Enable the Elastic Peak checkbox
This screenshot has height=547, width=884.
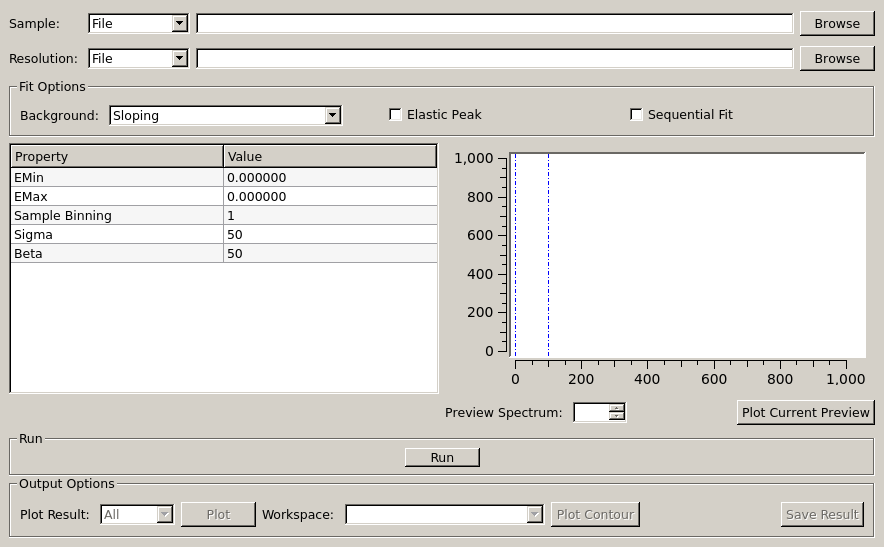(396, 115)
